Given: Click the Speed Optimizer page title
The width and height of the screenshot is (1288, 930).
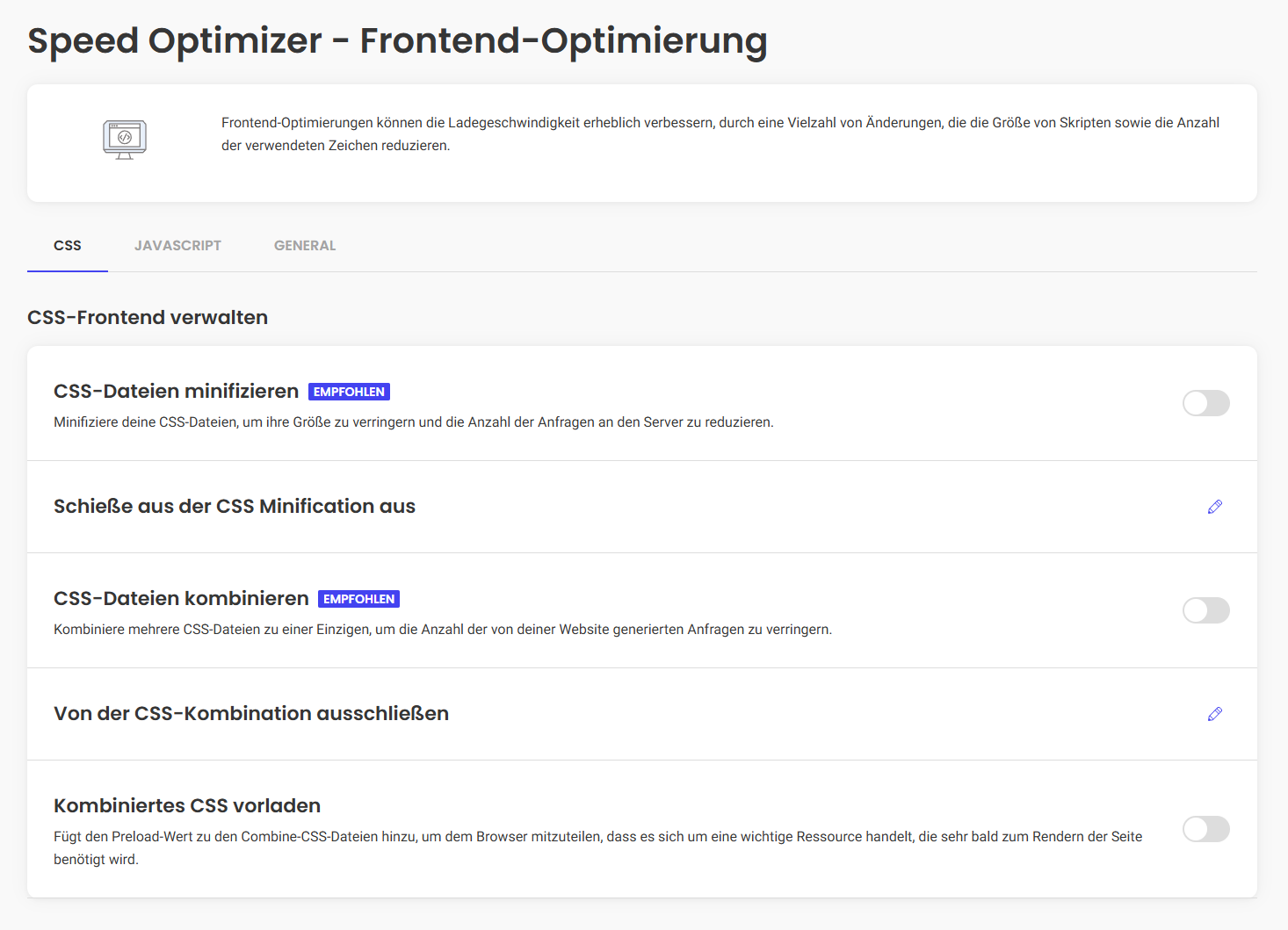Looking at the screenshot, I should click(x=397, y=40).
